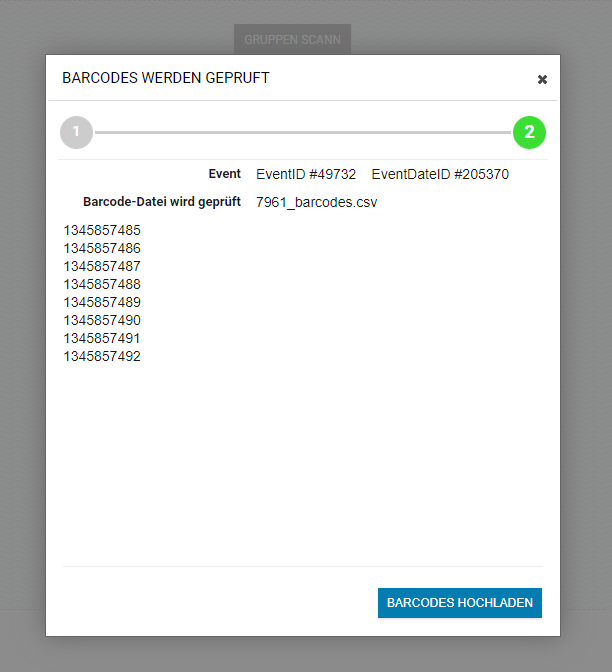Select barcode 1345857487
The width and height of the screenshot is (612, 672).
pos(102,266)
